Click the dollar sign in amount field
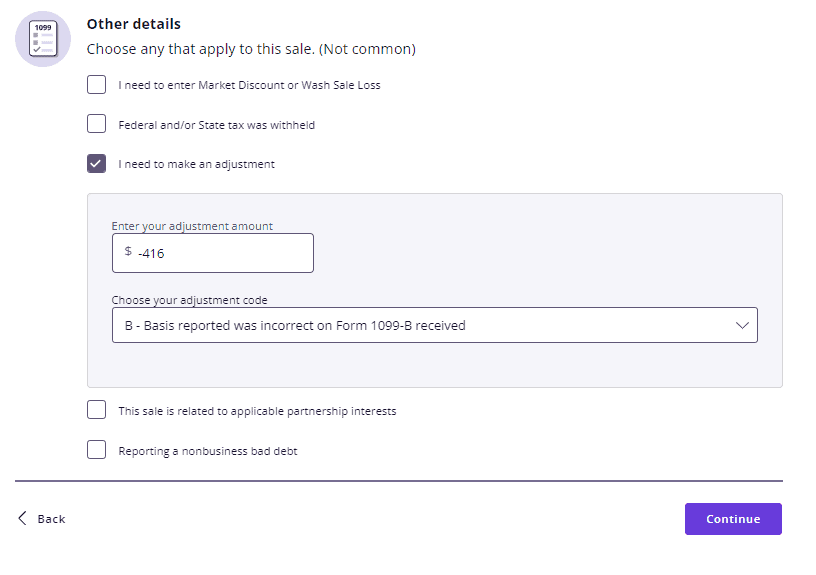 (128, 252)
